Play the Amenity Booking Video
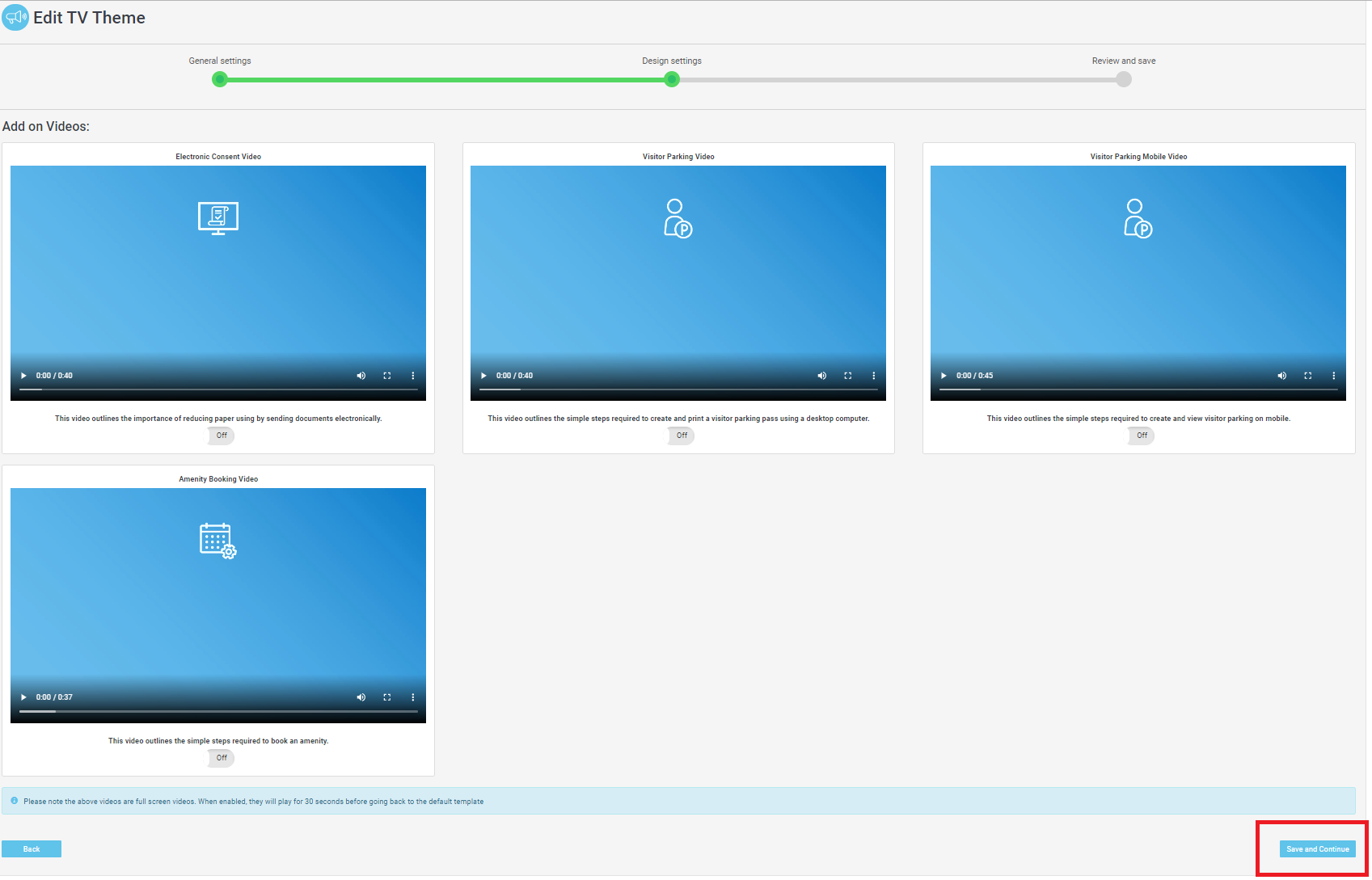This screenshot has width=1372, height=880. (x=23, y=697)
